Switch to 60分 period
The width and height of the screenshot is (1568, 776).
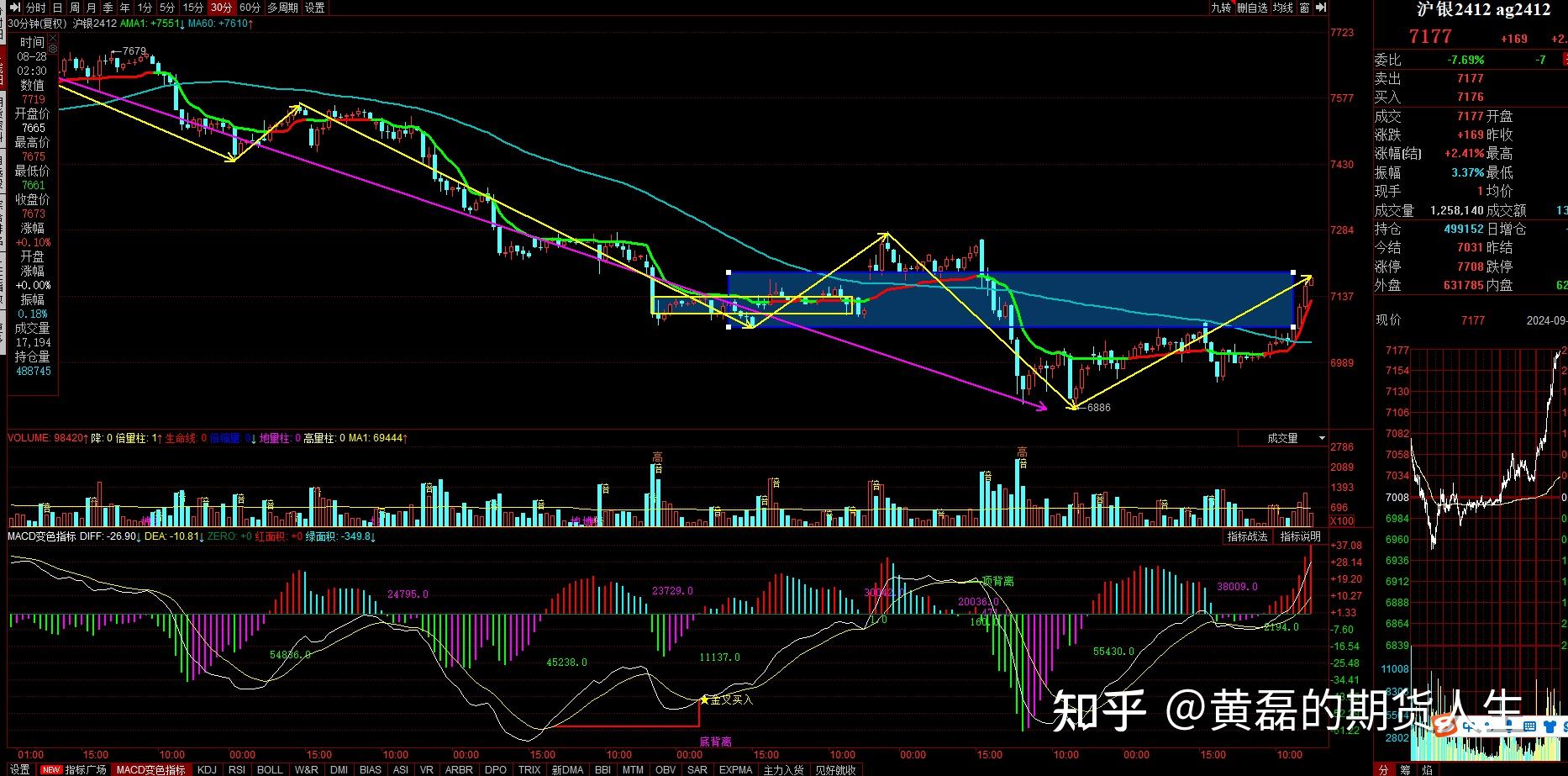tap(250, 8)
